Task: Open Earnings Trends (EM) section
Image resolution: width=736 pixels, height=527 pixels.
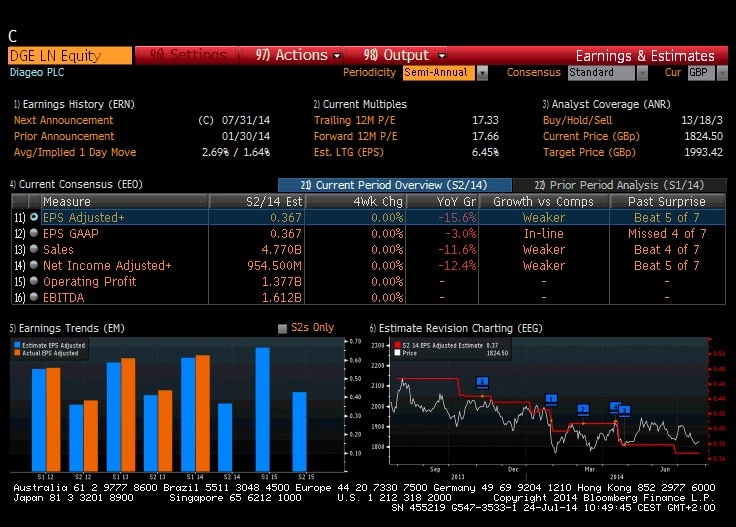Action: click(x=67, y=328)
